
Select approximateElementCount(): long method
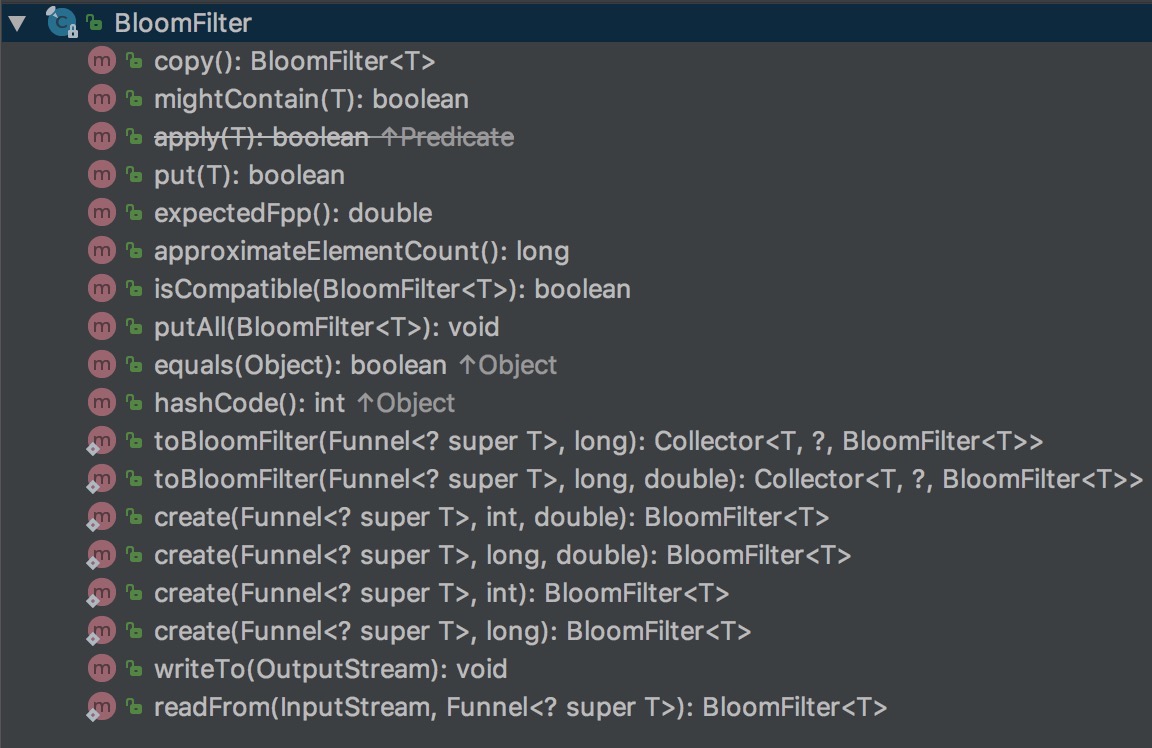click(361, 251)
